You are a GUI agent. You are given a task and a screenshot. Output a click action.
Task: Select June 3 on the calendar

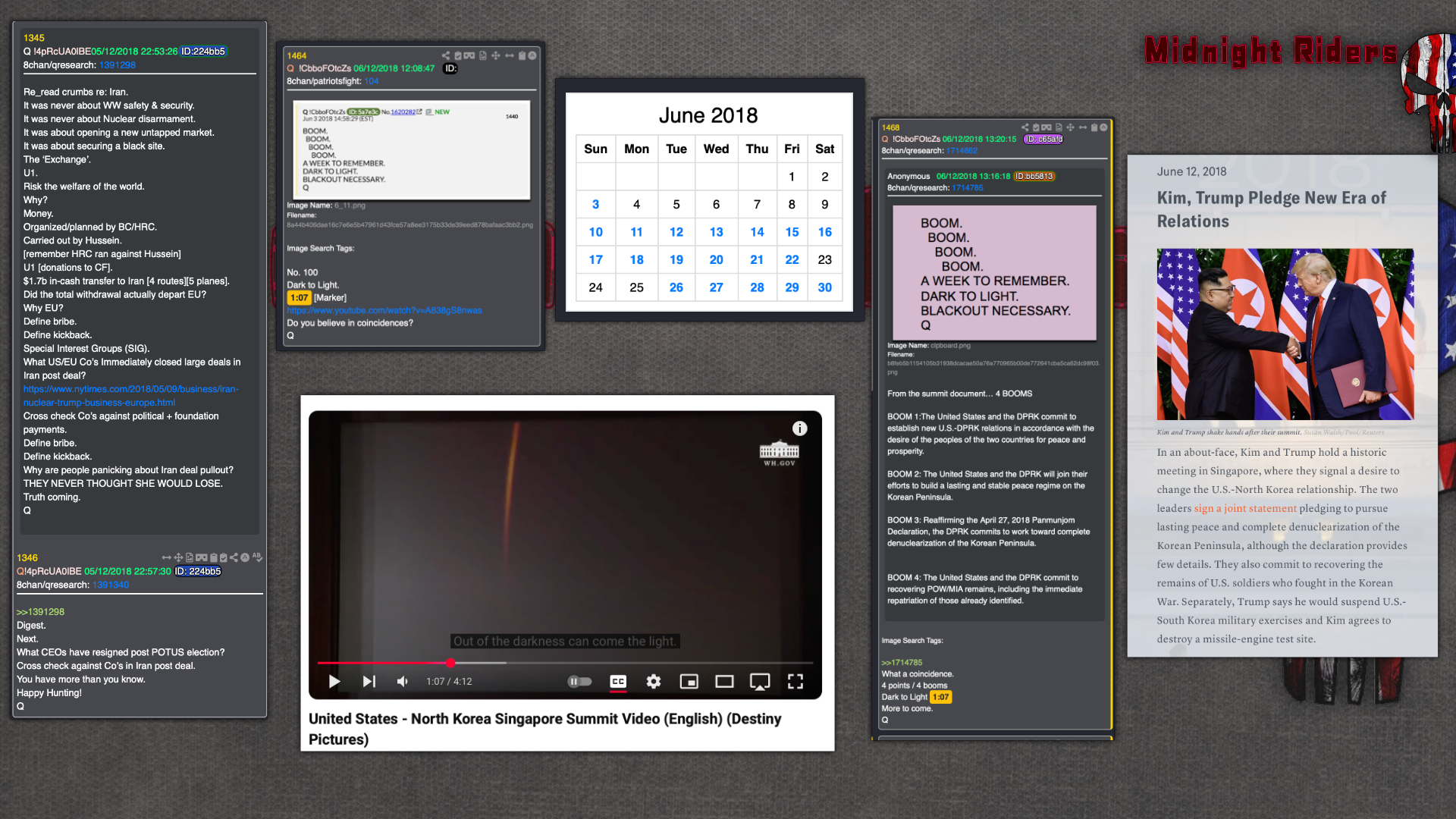[x=596, y=204]
